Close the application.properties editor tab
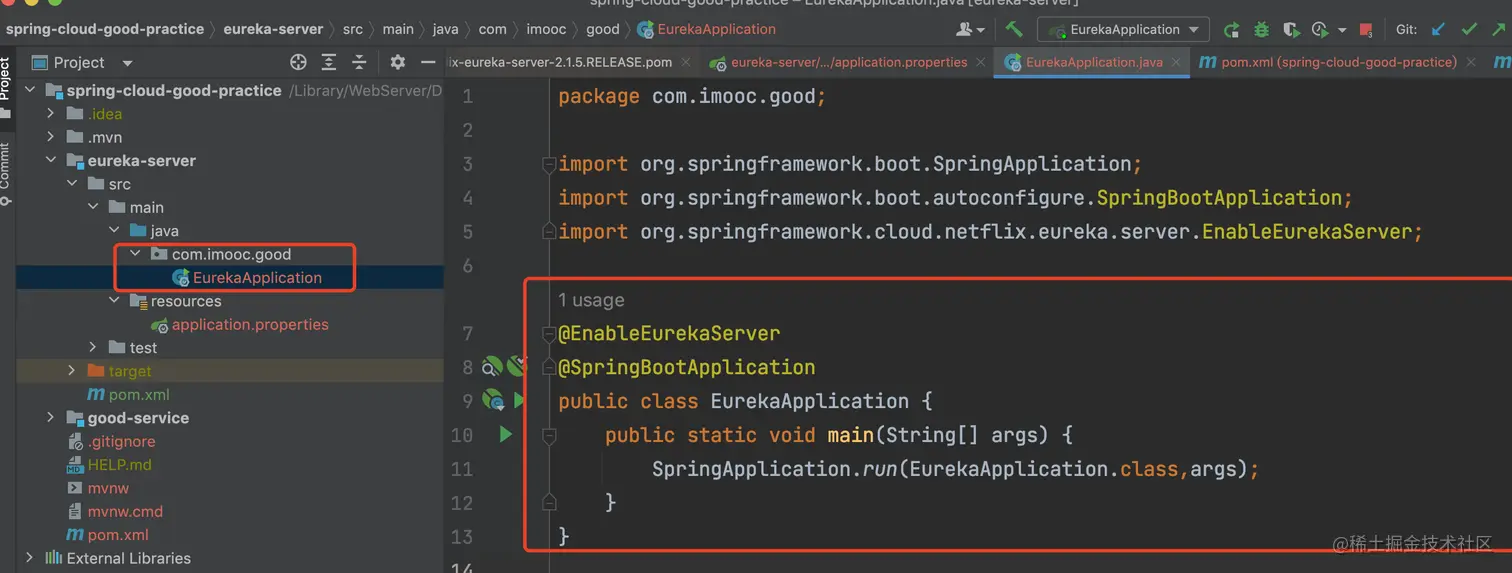Image resolution: width=1512 pixels, height=573 pixels. [x=981, y=62]
